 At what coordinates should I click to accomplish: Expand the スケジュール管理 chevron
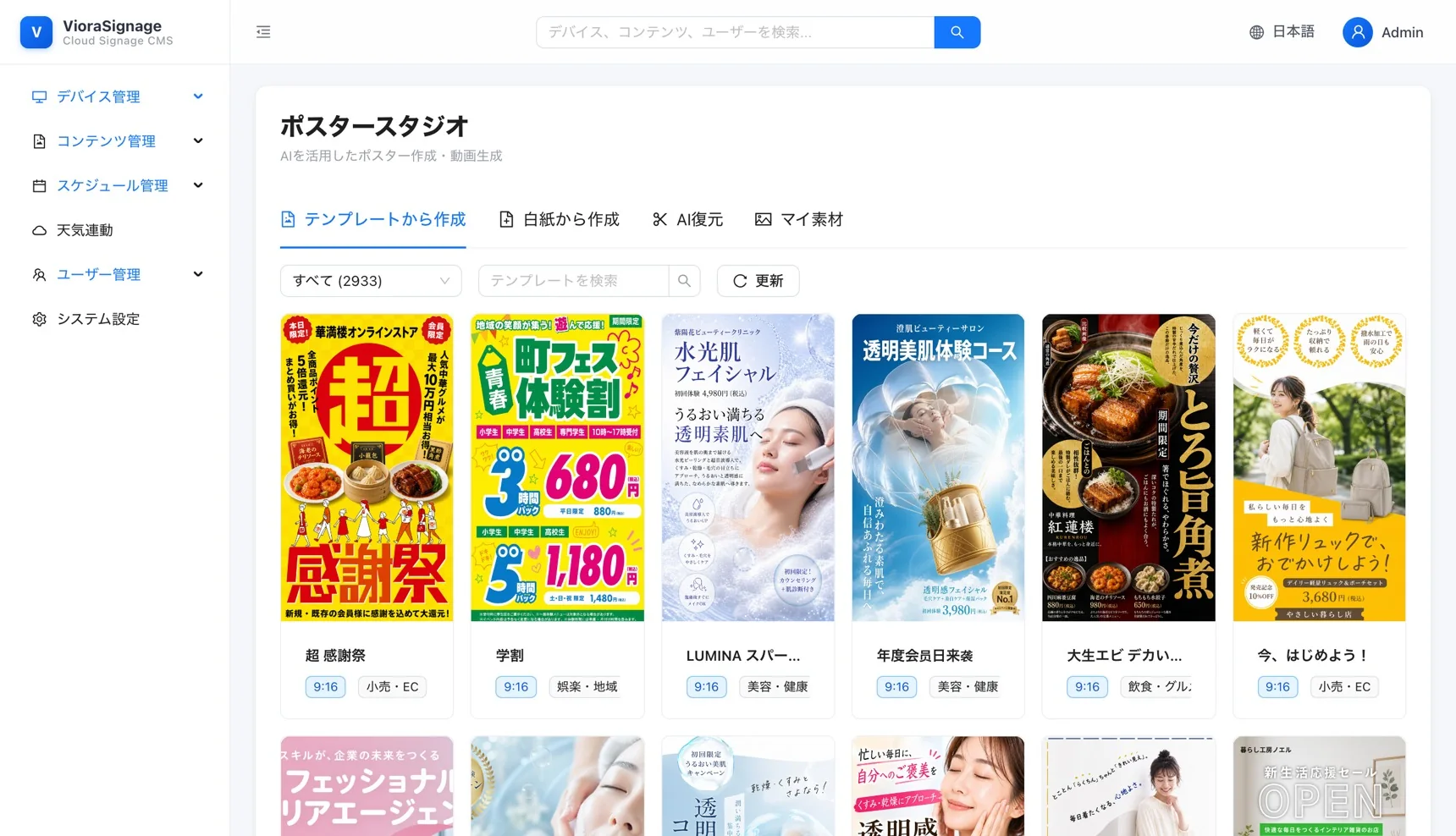click(198, 185)
